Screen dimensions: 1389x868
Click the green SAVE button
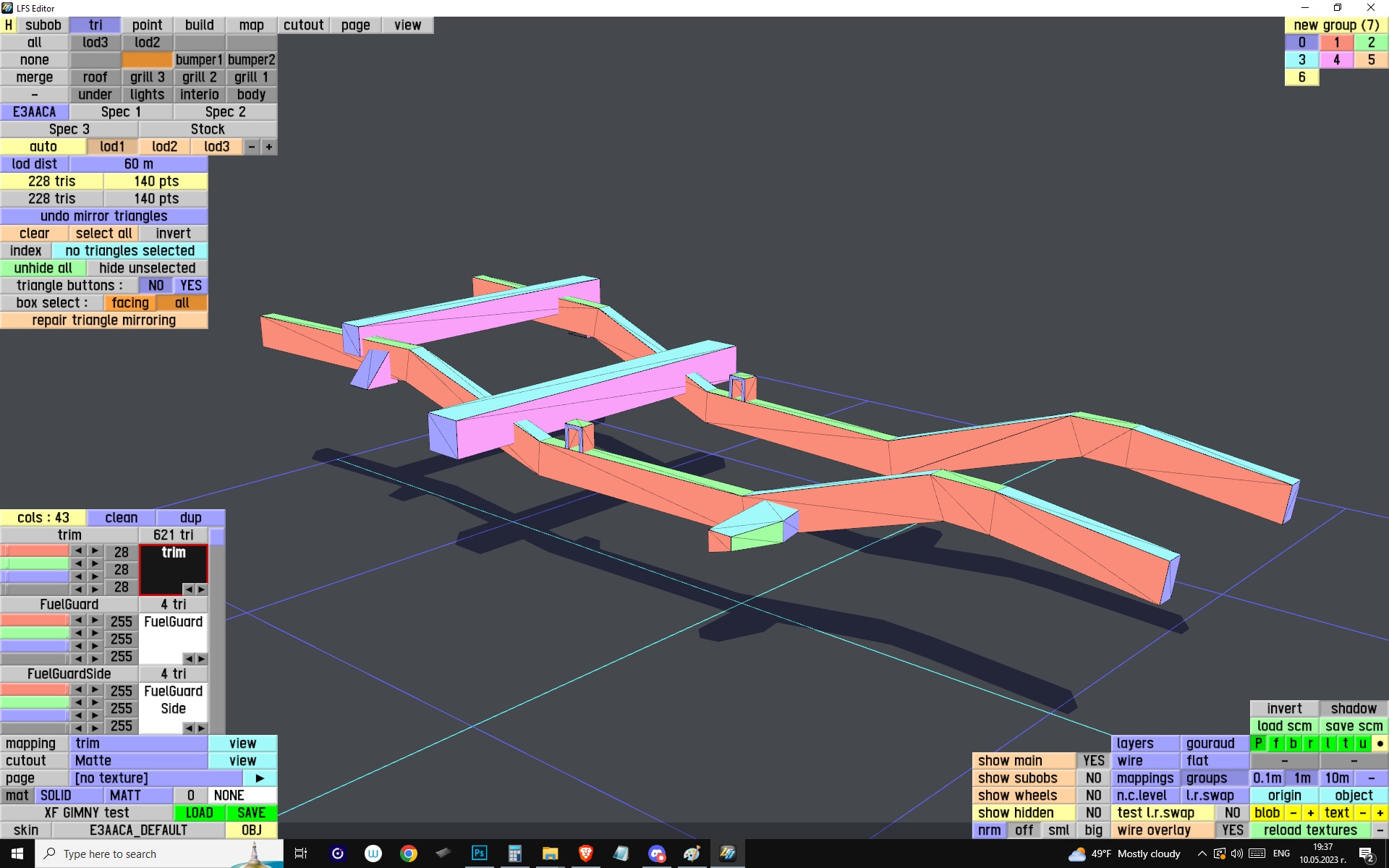251,812
